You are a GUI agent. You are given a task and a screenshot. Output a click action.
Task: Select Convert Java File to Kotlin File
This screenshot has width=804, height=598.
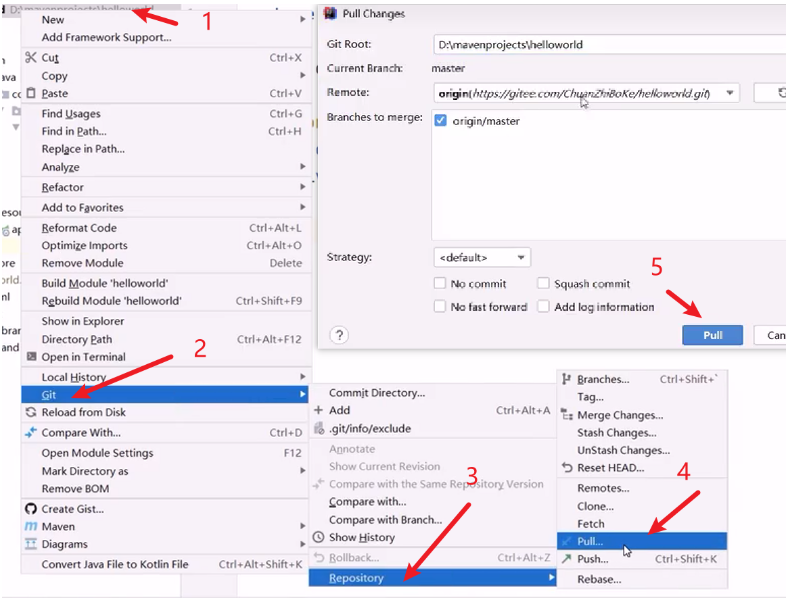166,564
